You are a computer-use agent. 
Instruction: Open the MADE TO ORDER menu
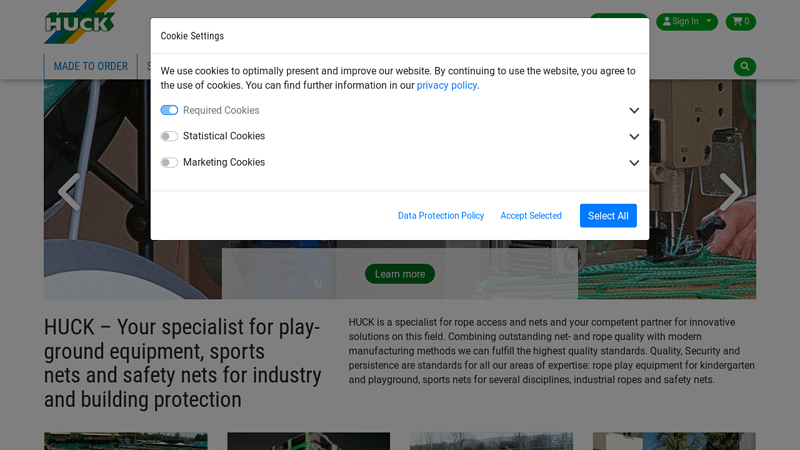tap(91, 66)
